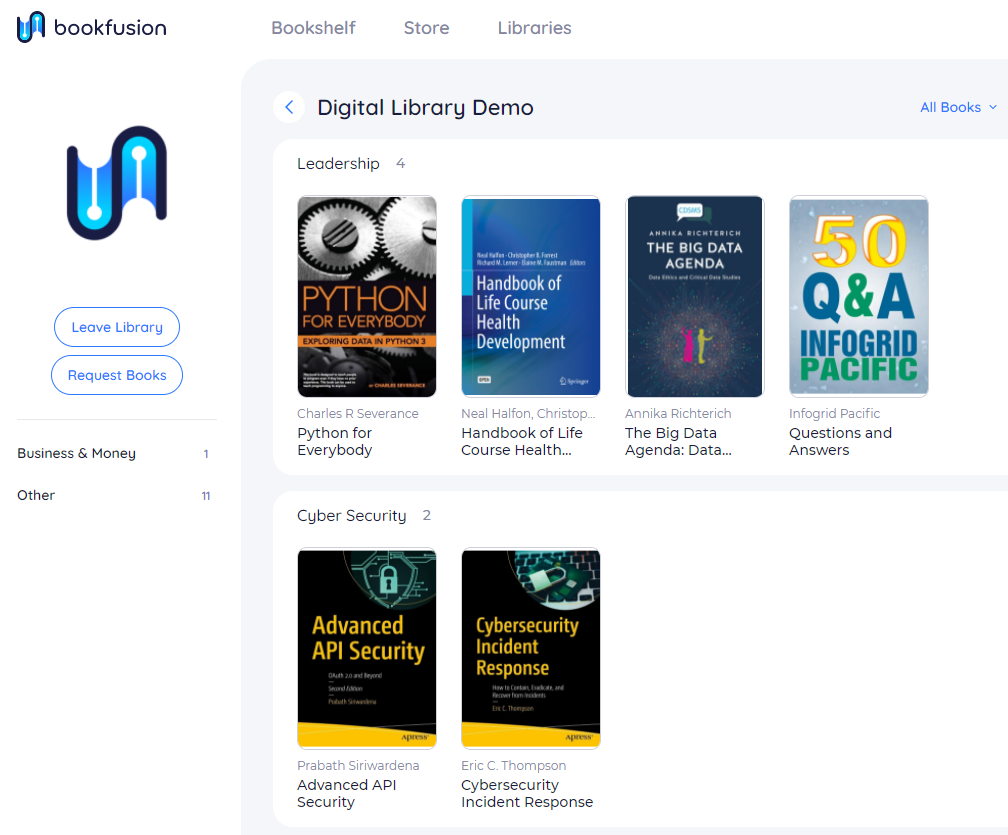1008x835 pixels.
Task: Click the Leave Library button
Action: 117,327
